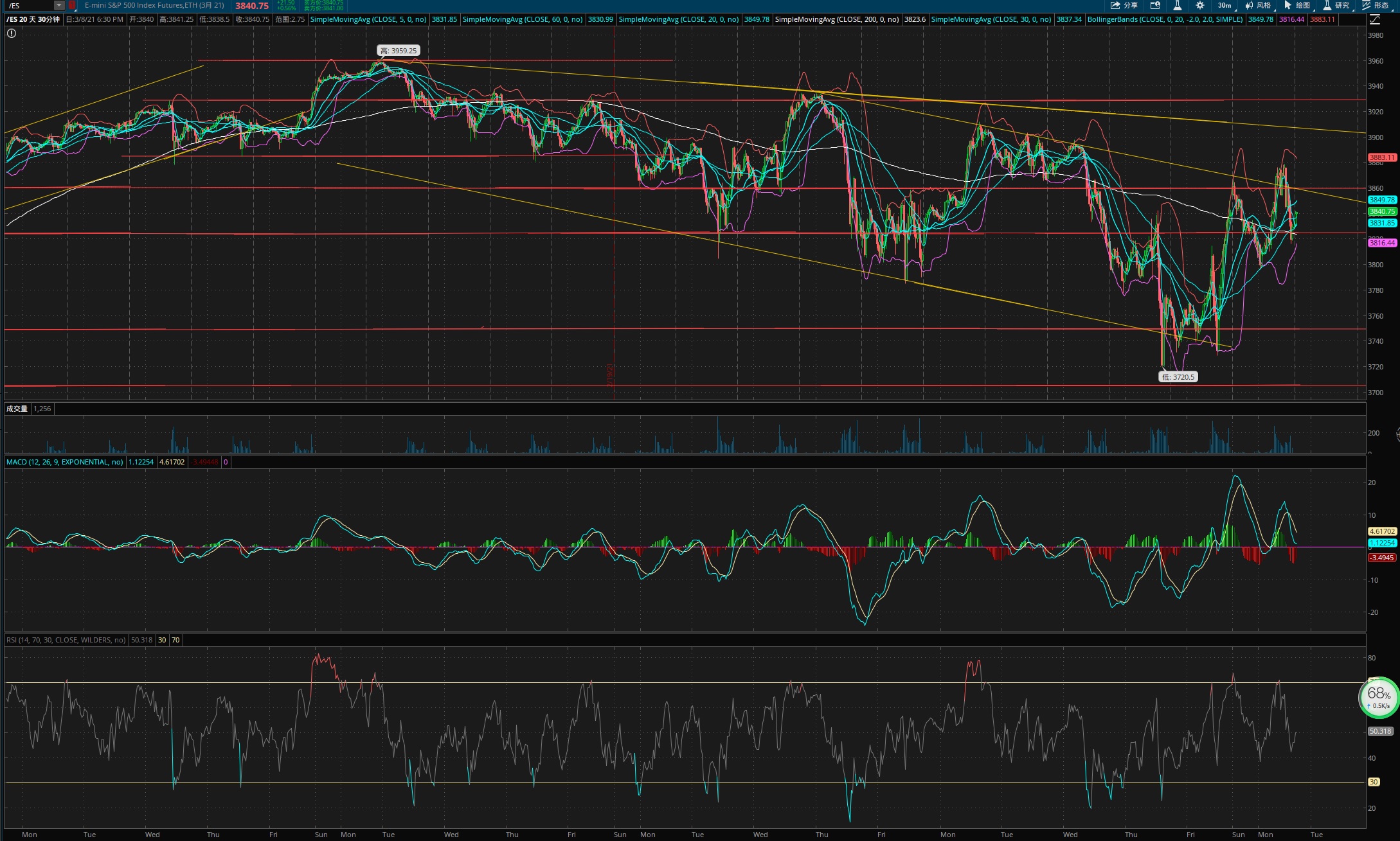Image resolution: width=1400 pixels, height=841 pixels.
Task: Select BollingerBands study label
Action: [1165, 19]
